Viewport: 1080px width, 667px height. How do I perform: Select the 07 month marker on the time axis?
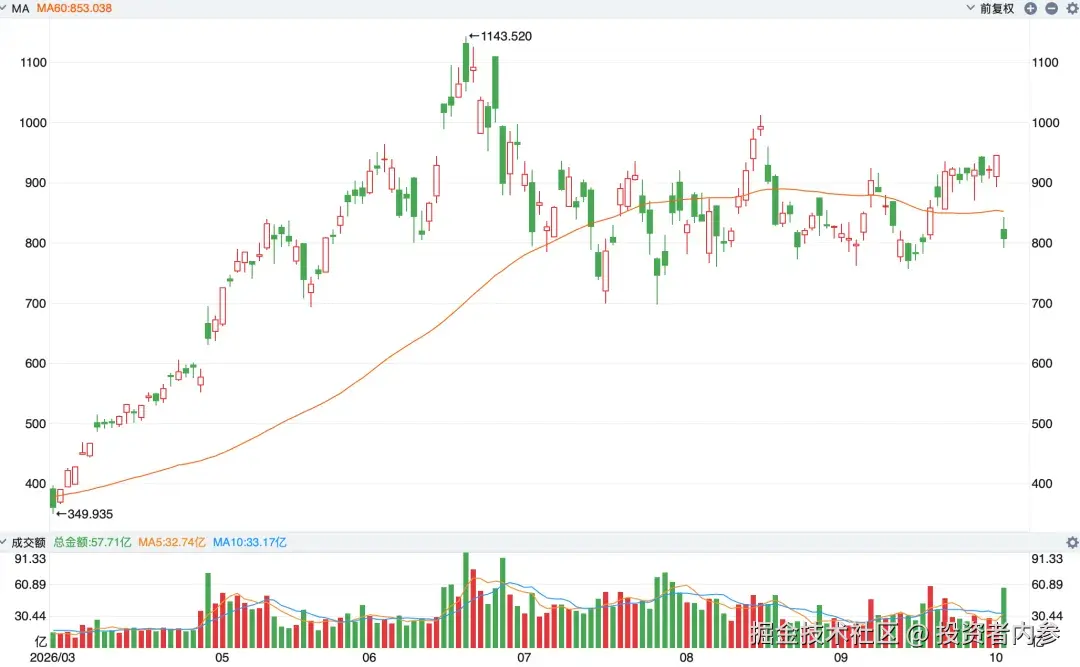pos(524,657)
